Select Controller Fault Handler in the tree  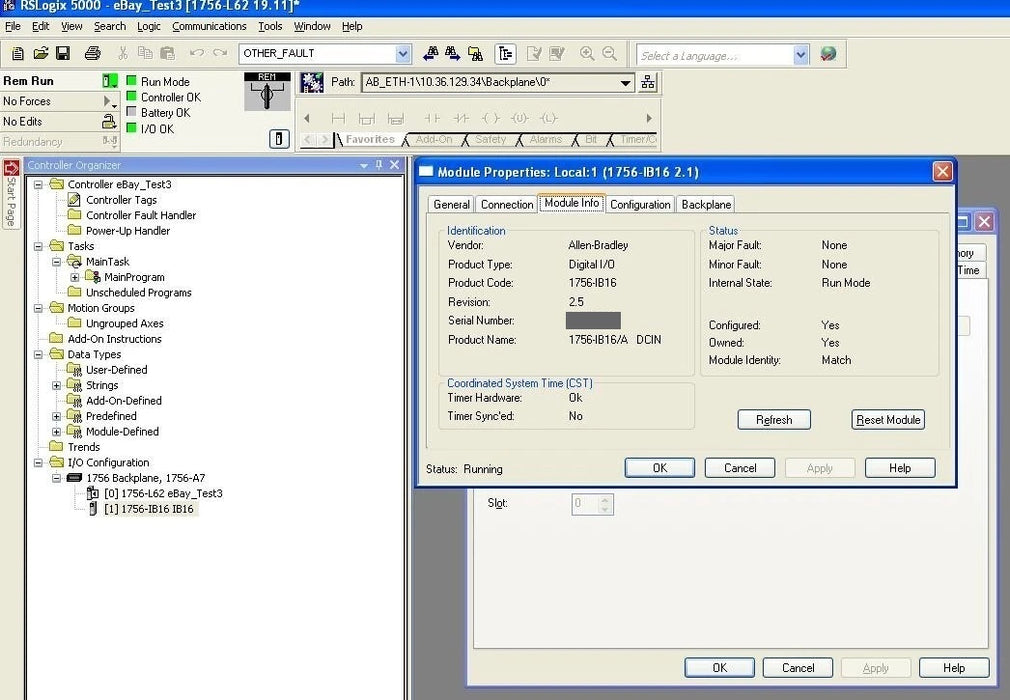coord(140,216)
